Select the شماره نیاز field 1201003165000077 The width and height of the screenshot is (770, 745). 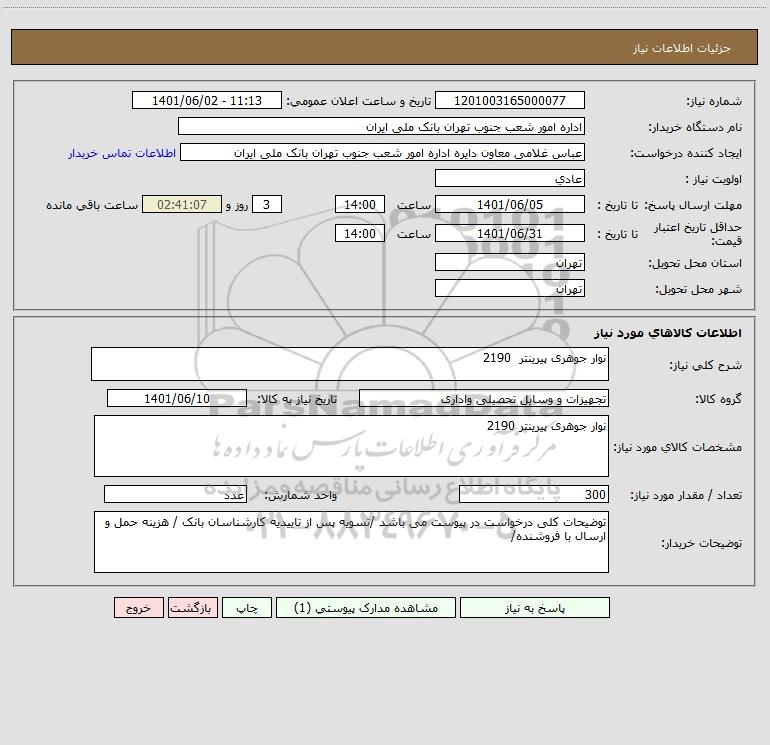[x=510, y=100]
